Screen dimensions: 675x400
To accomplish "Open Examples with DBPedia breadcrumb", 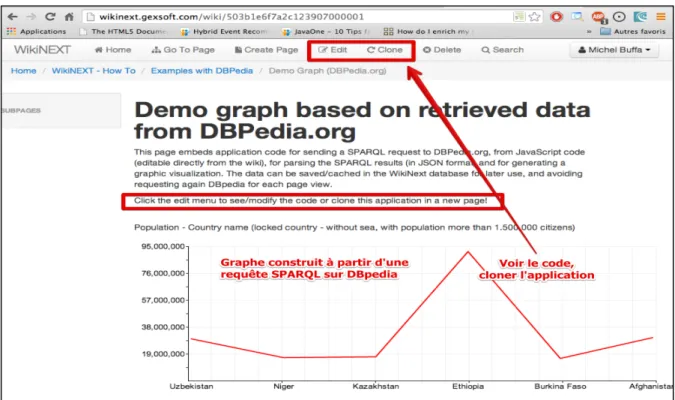I will point(202,71).
